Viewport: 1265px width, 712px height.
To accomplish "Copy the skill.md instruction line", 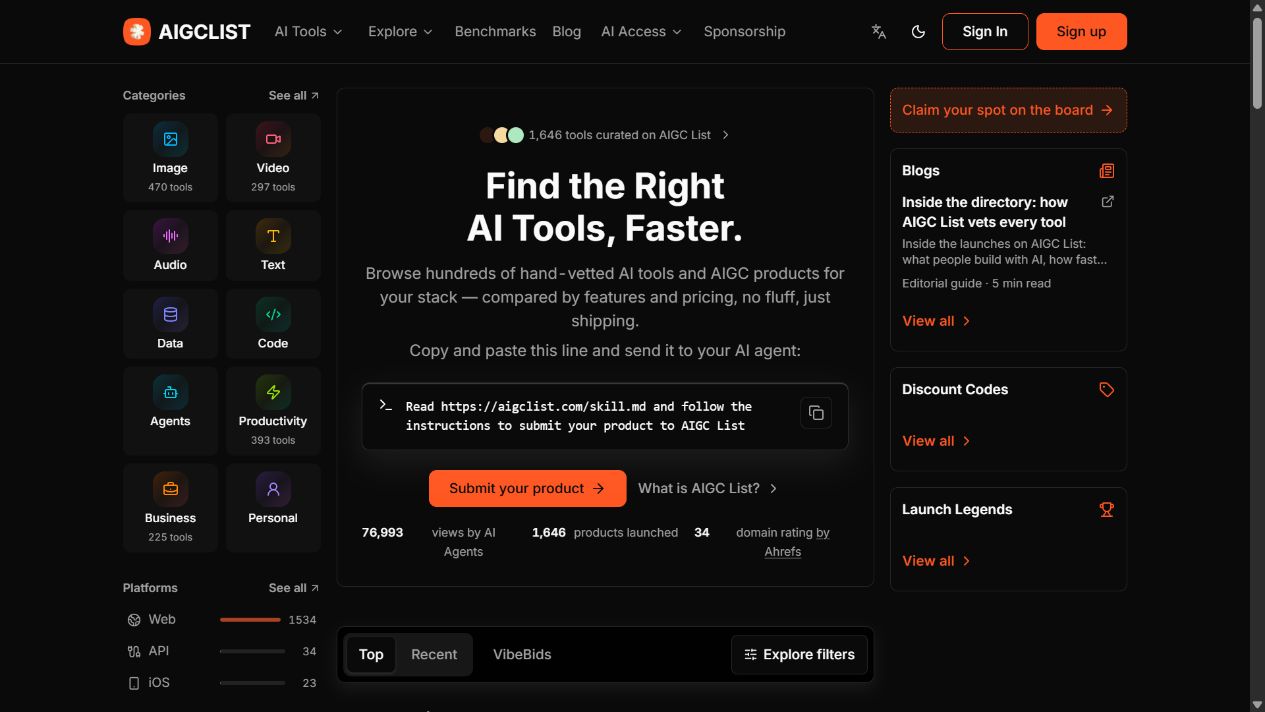I will (x=816, y=413).
